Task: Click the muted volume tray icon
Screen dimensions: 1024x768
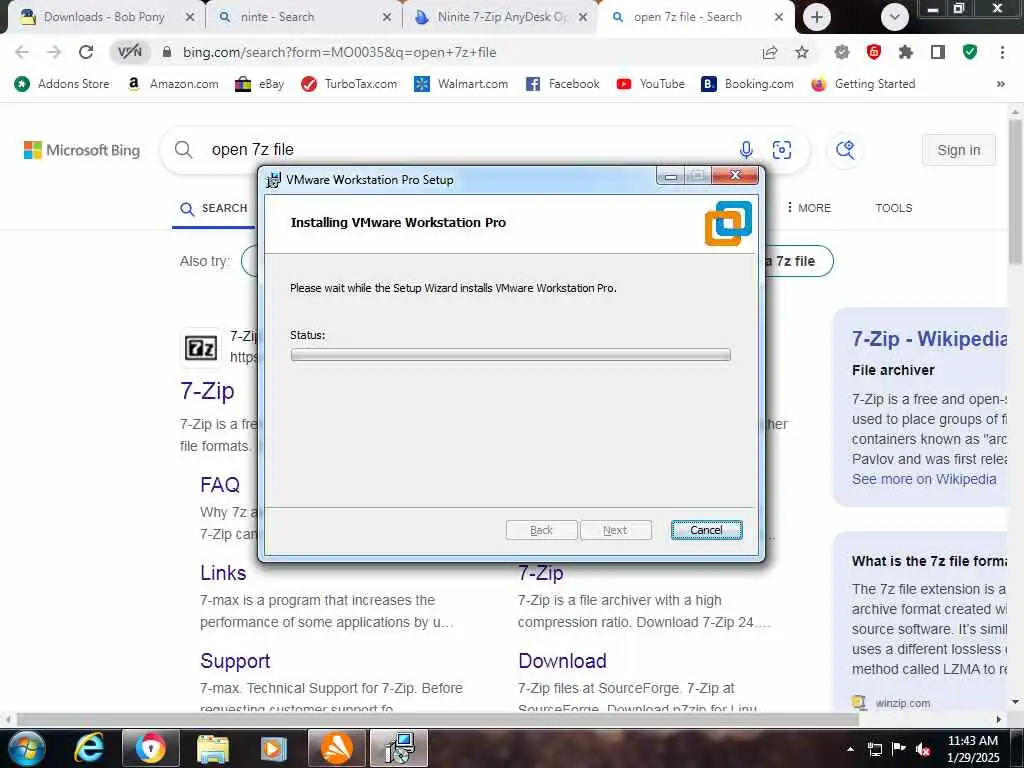Action: (923, 749)
